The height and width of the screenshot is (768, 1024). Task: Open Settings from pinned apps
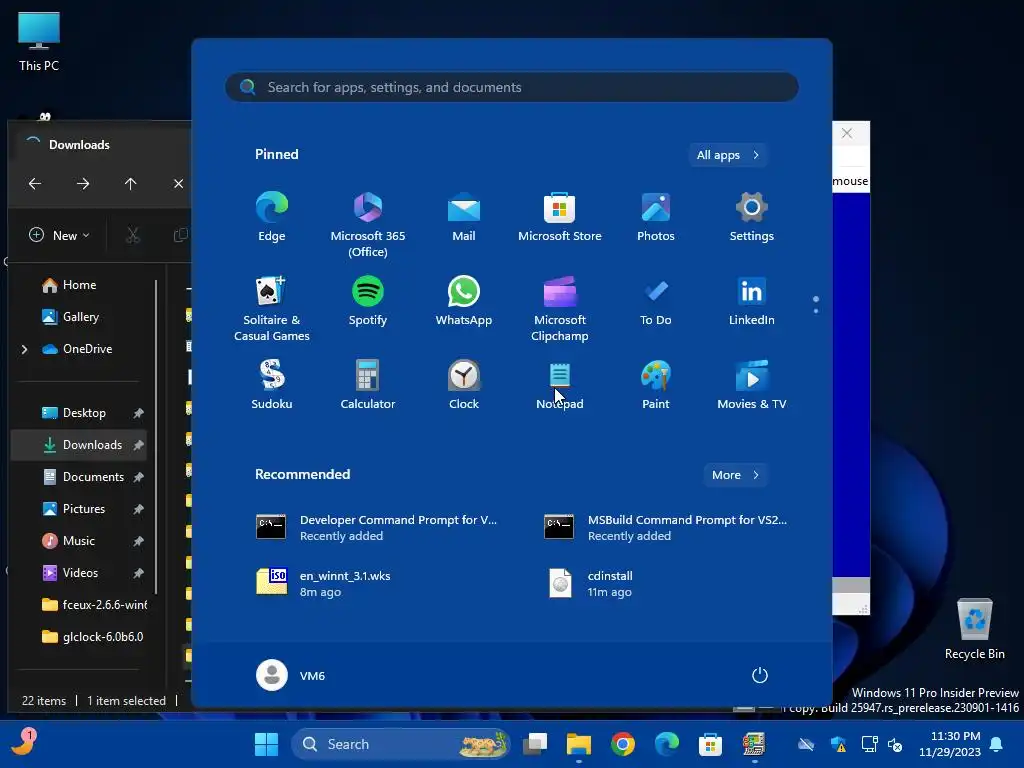[752, 217]
